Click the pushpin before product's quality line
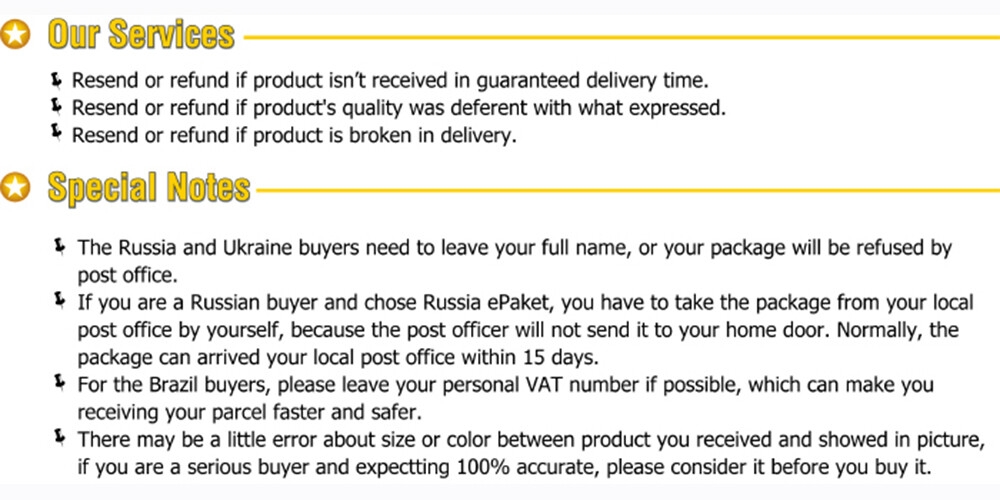 click(x=57, y=105)
